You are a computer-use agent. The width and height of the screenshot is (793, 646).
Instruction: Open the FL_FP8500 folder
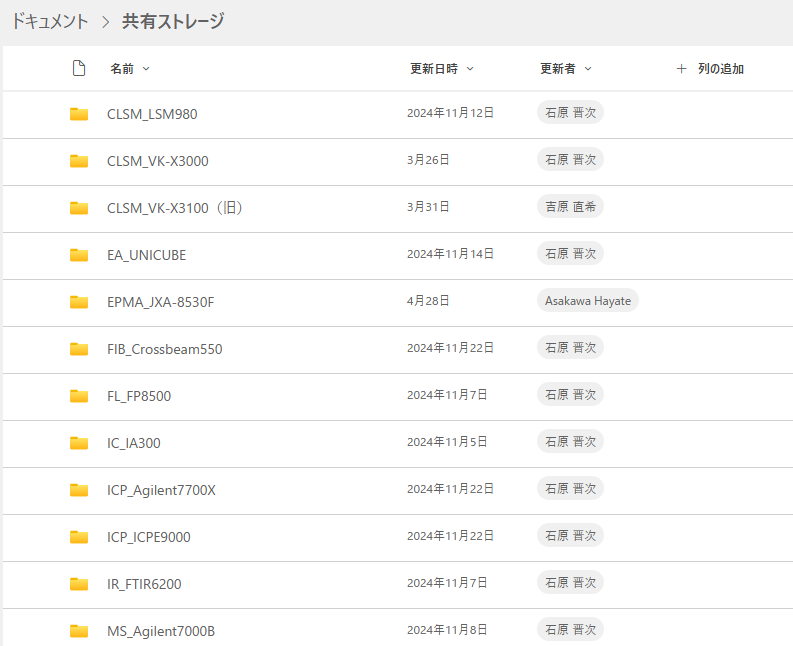click(x=139, y=396)
